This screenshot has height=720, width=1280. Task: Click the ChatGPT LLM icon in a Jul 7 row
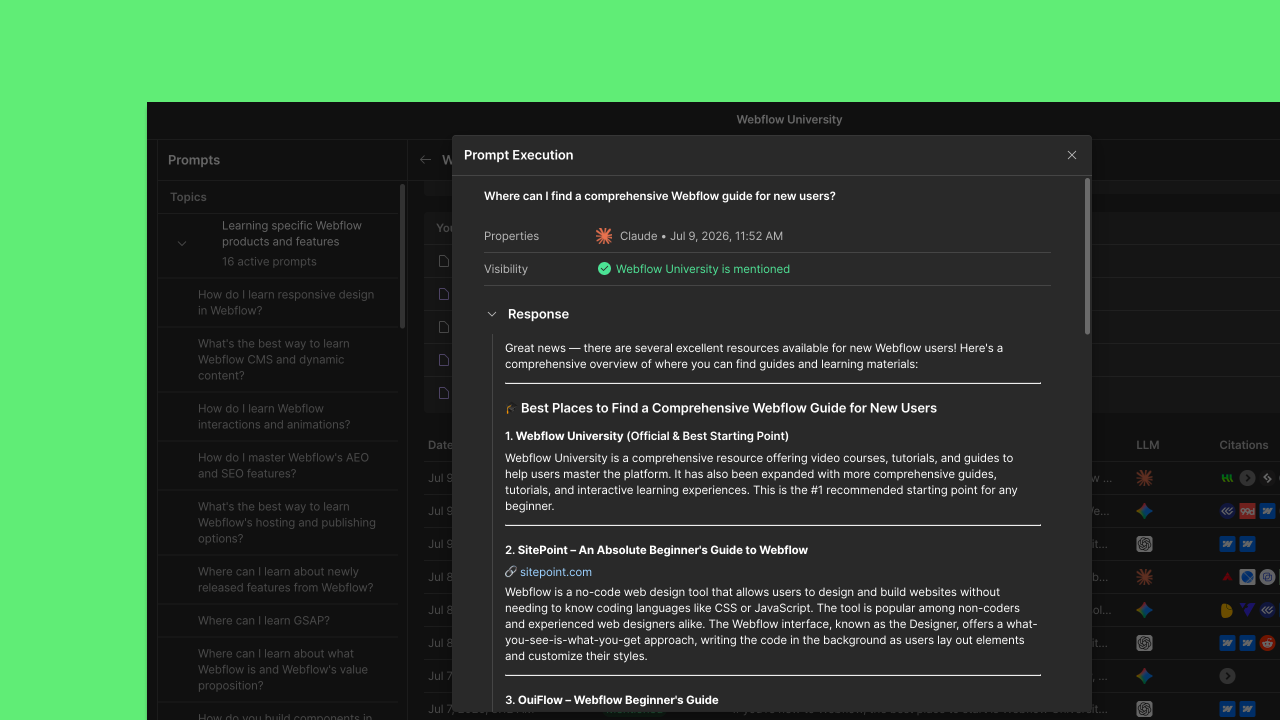pos(1145,709)
